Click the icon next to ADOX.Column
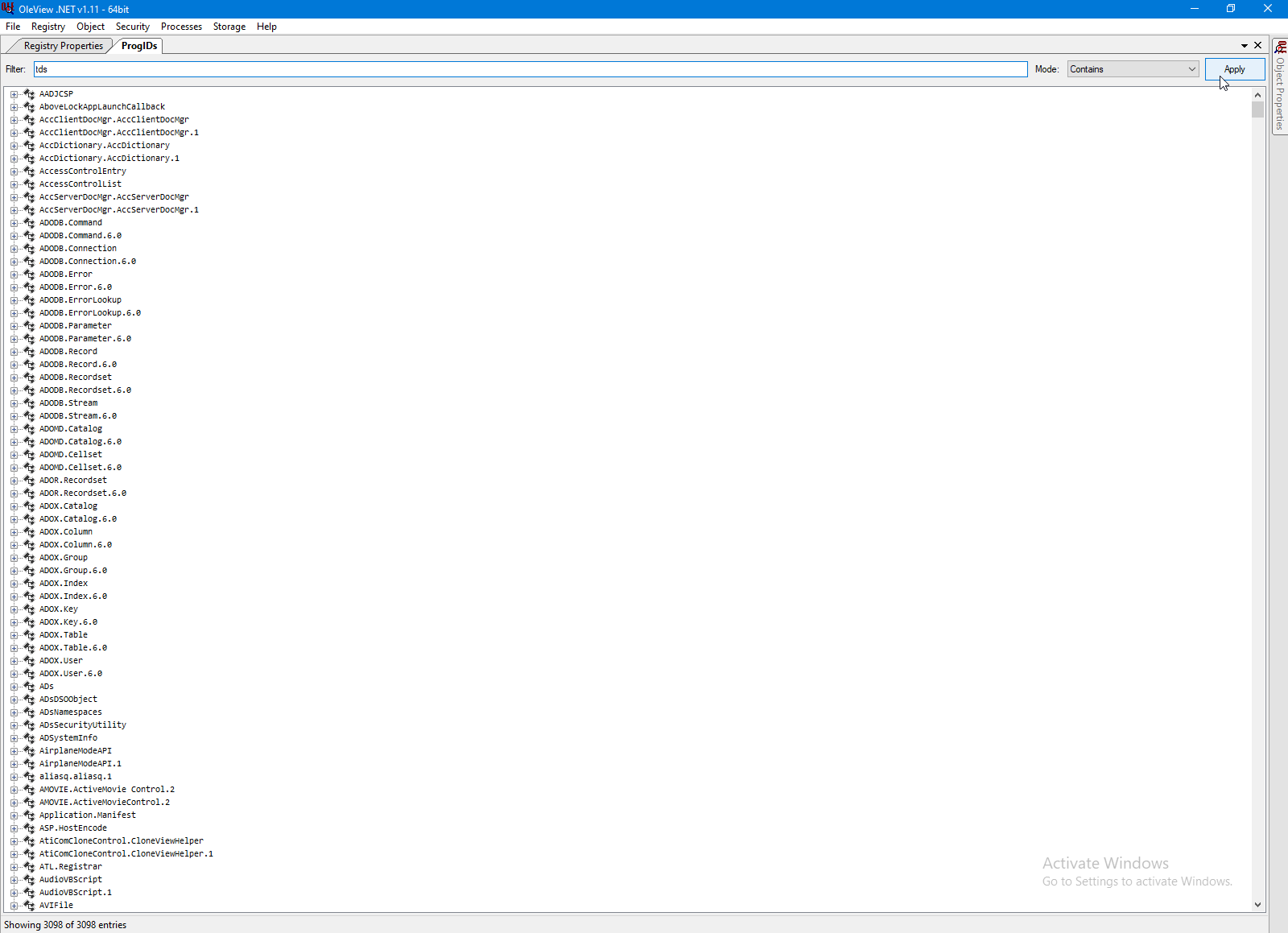This screenshot has width=1288, height=933. tap(29, 532)
